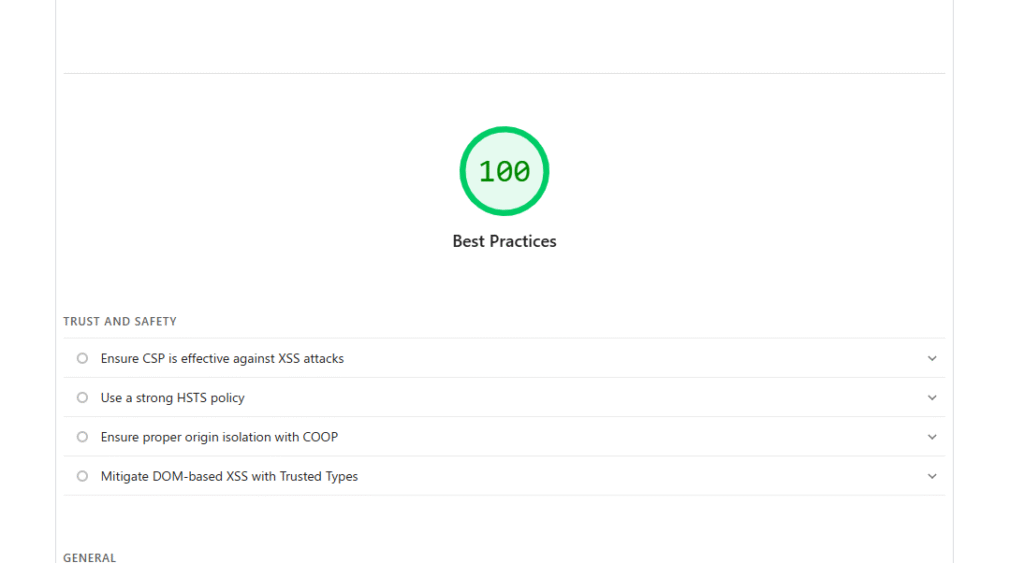This screenshot has height=563, width=1024.
Task: Expand the HSTS policy chevron arrow
Action: point(932,397)
